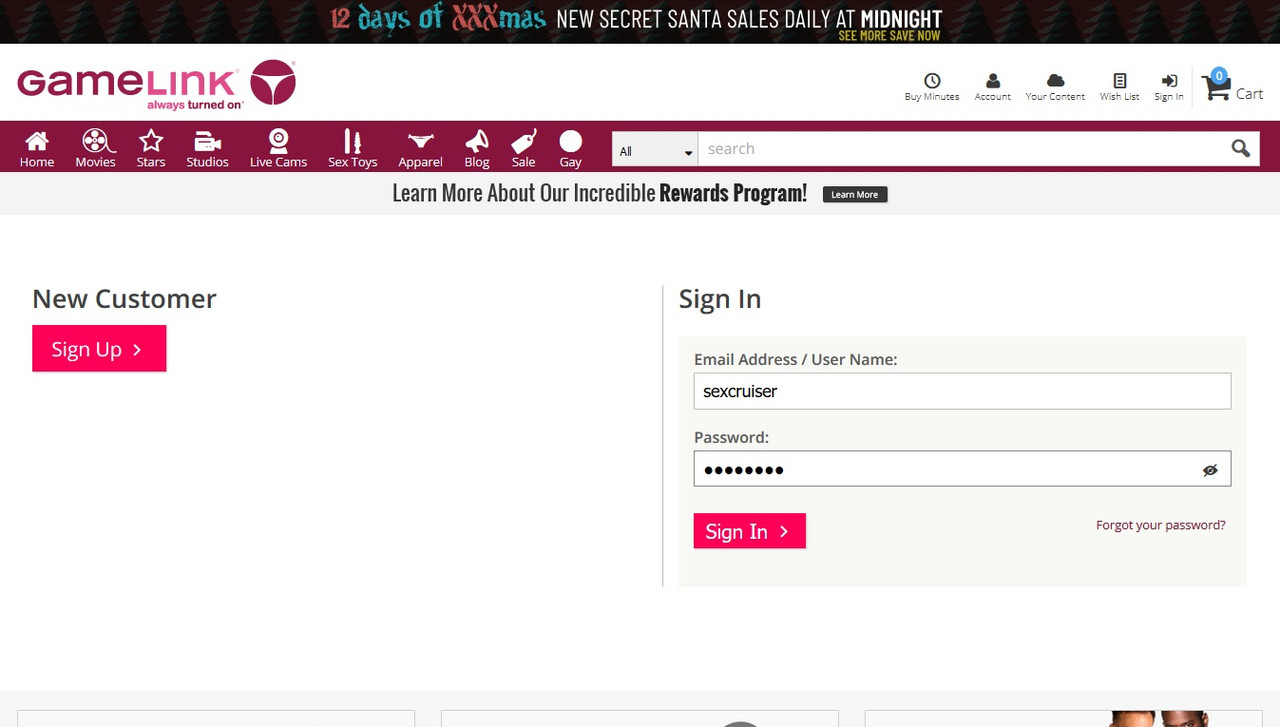Open Forgot your password link
1280x727 pixels.
(1160, 525)
